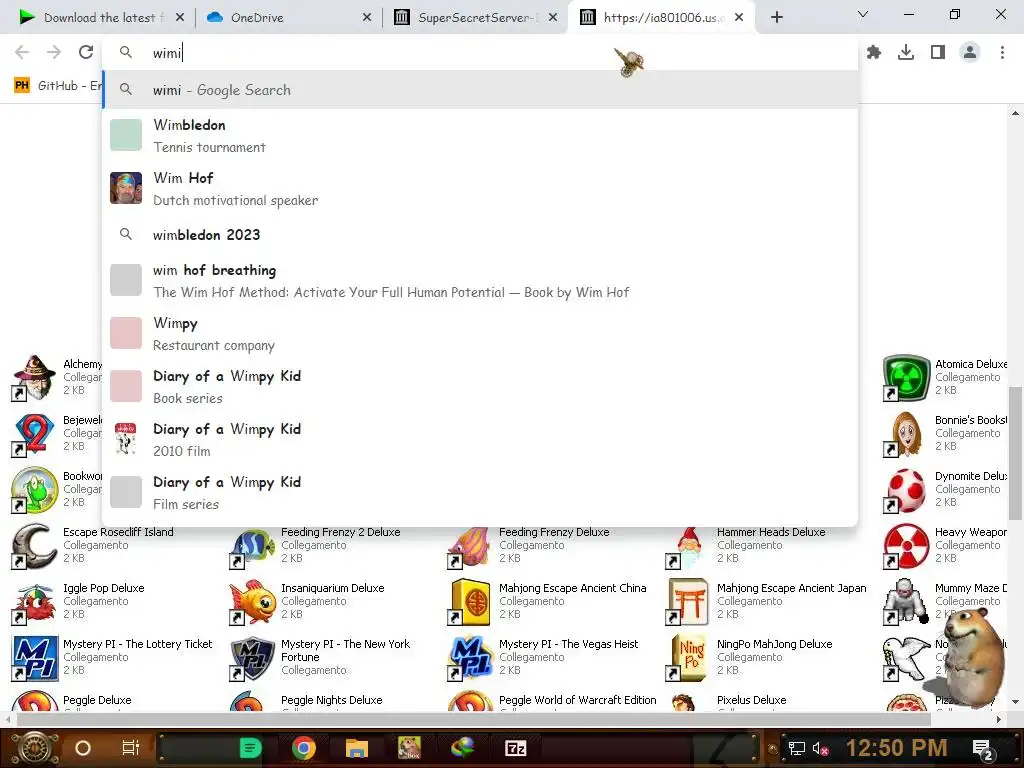Open Iggle Pop Deluxe icon

click(x=34, y=602)
